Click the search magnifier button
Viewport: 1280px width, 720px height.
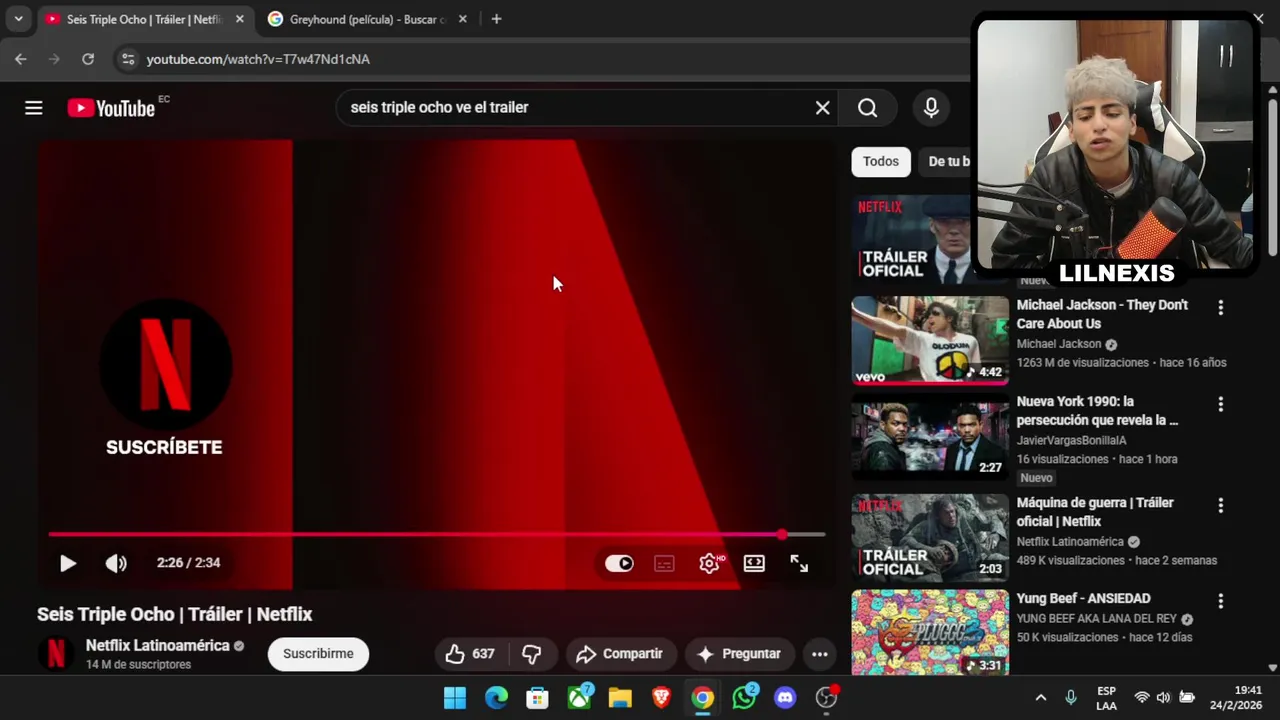coord(867,108)
